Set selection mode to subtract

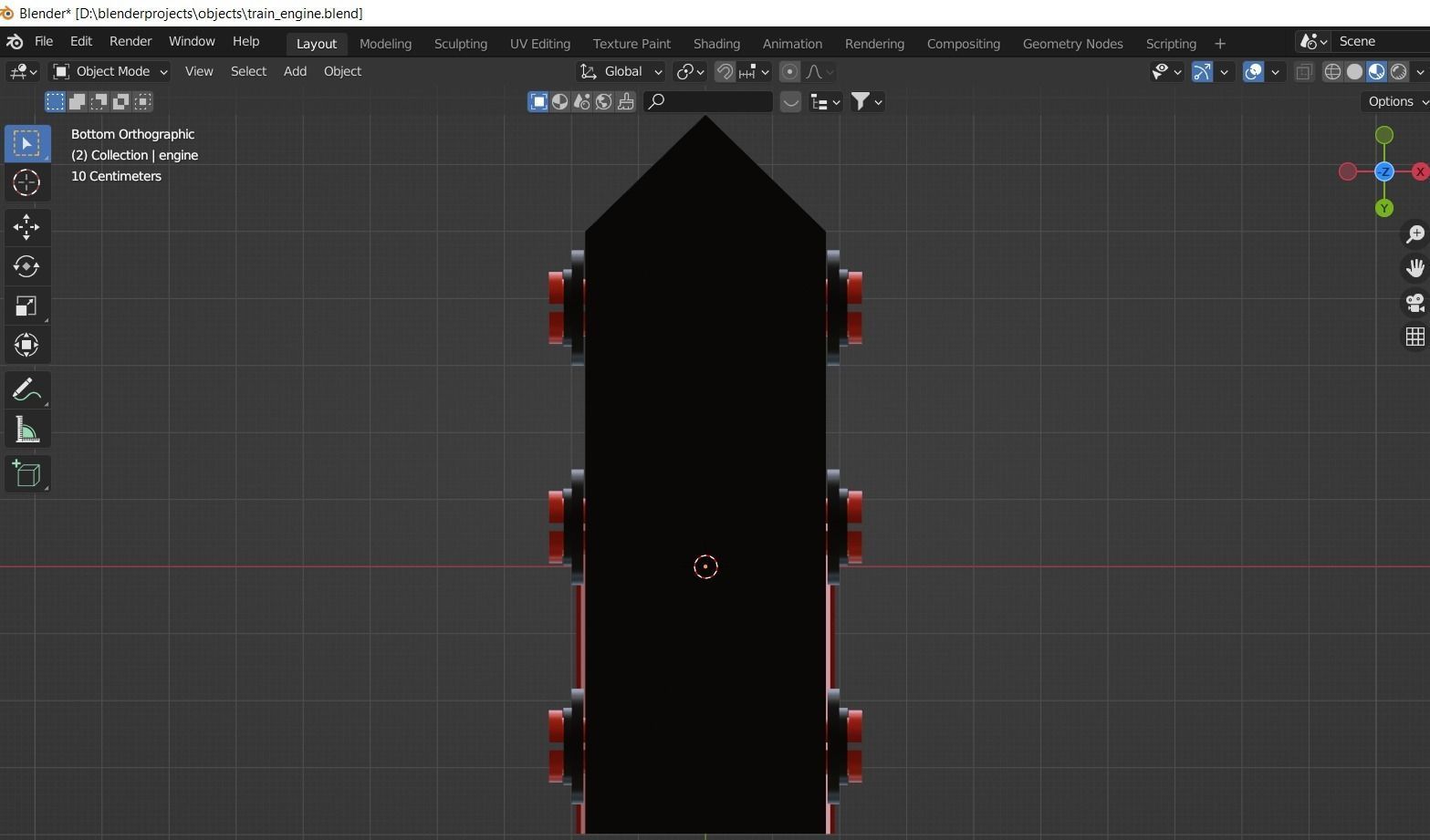[x=99, y=101]
